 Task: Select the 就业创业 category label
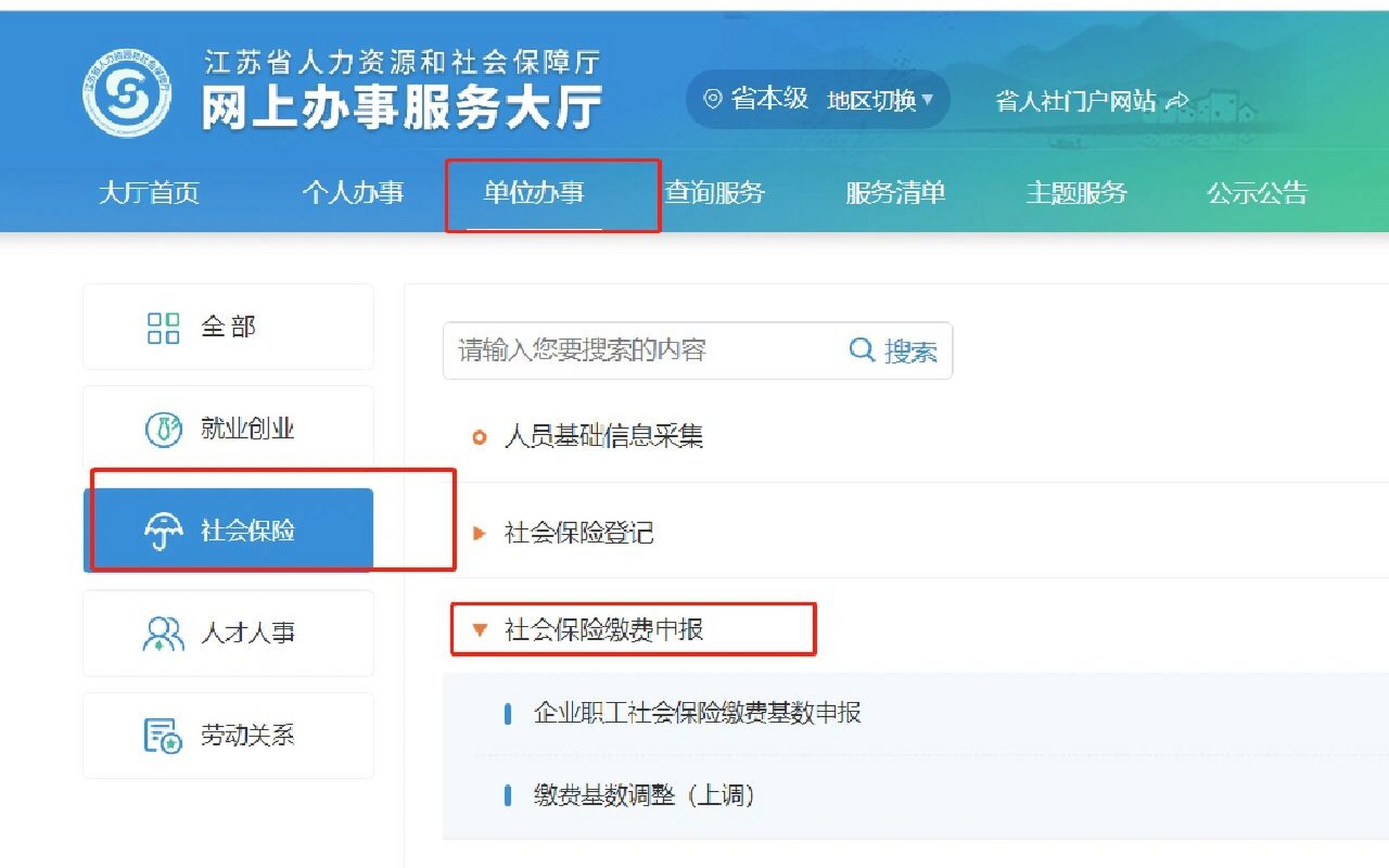pos(248,429)
